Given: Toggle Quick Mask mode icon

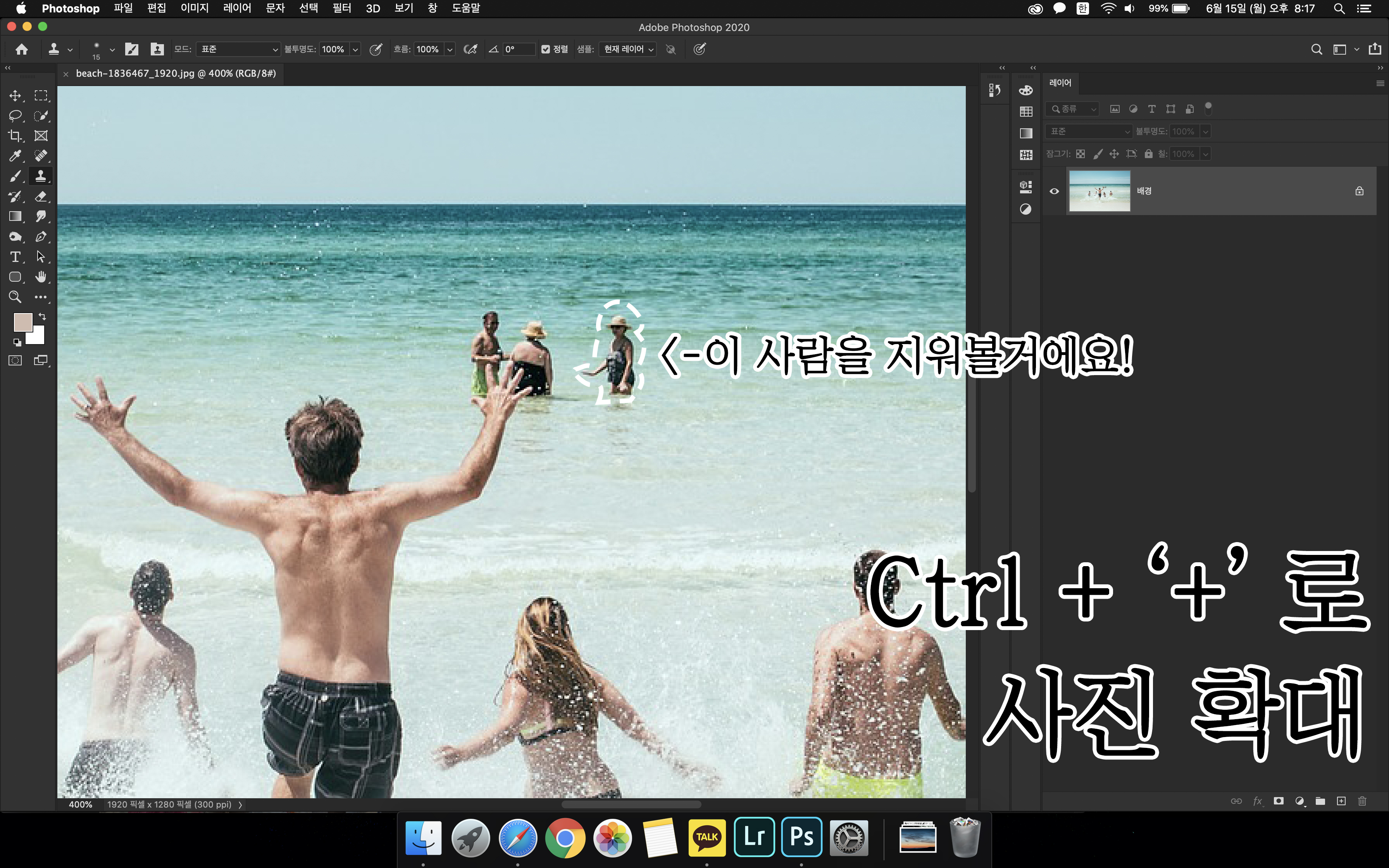Looking at the screenshot, I should pos(15,360).
